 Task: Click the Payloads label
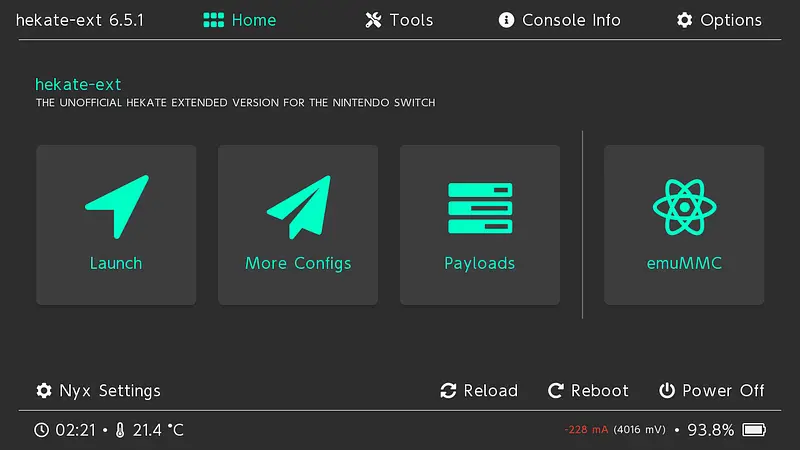(x=480, y=263)
